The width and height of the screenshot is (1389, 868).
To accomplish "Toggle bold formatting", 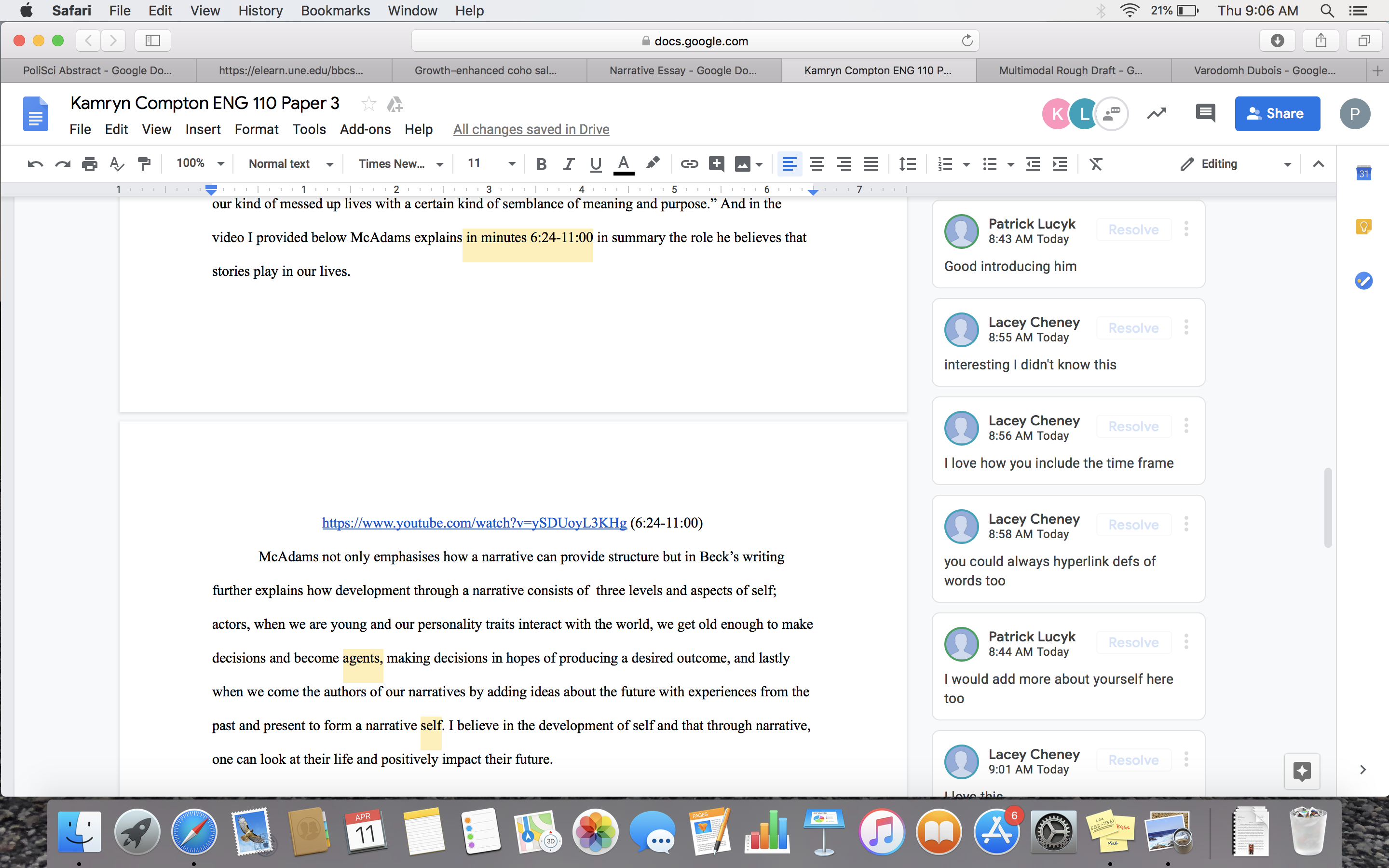I will pyautogui.click(x=541, y=164).
